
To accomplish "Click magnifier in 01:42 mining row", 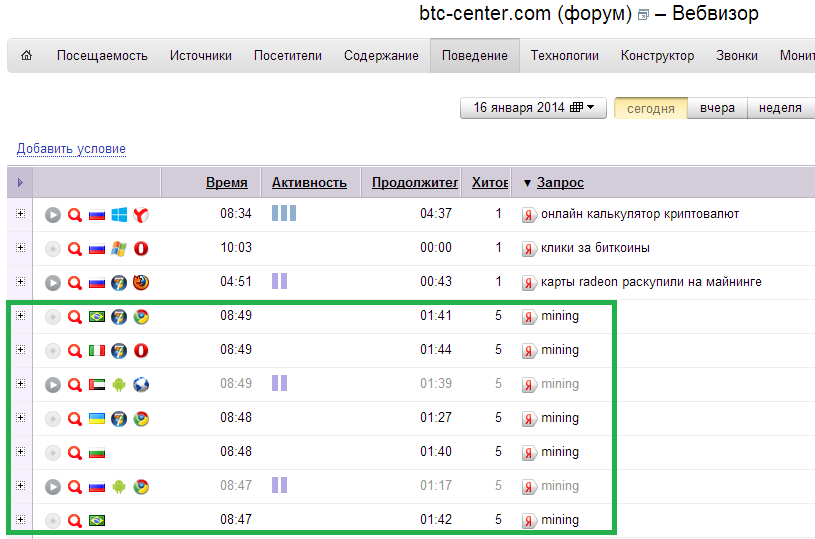I will click(75, 520).
